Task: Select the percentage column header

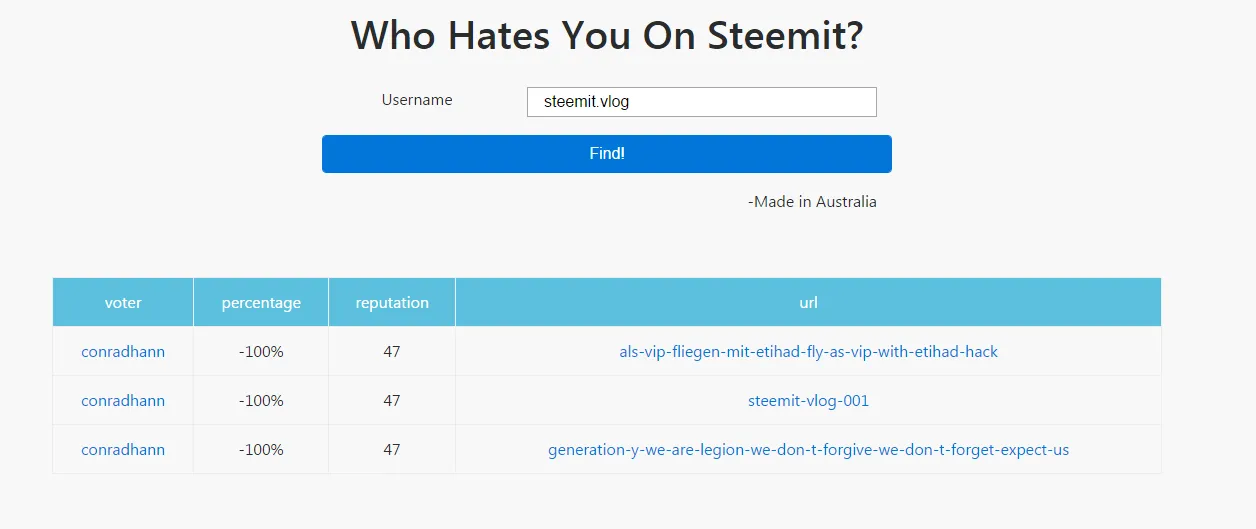Action: [x=261, y=302]
